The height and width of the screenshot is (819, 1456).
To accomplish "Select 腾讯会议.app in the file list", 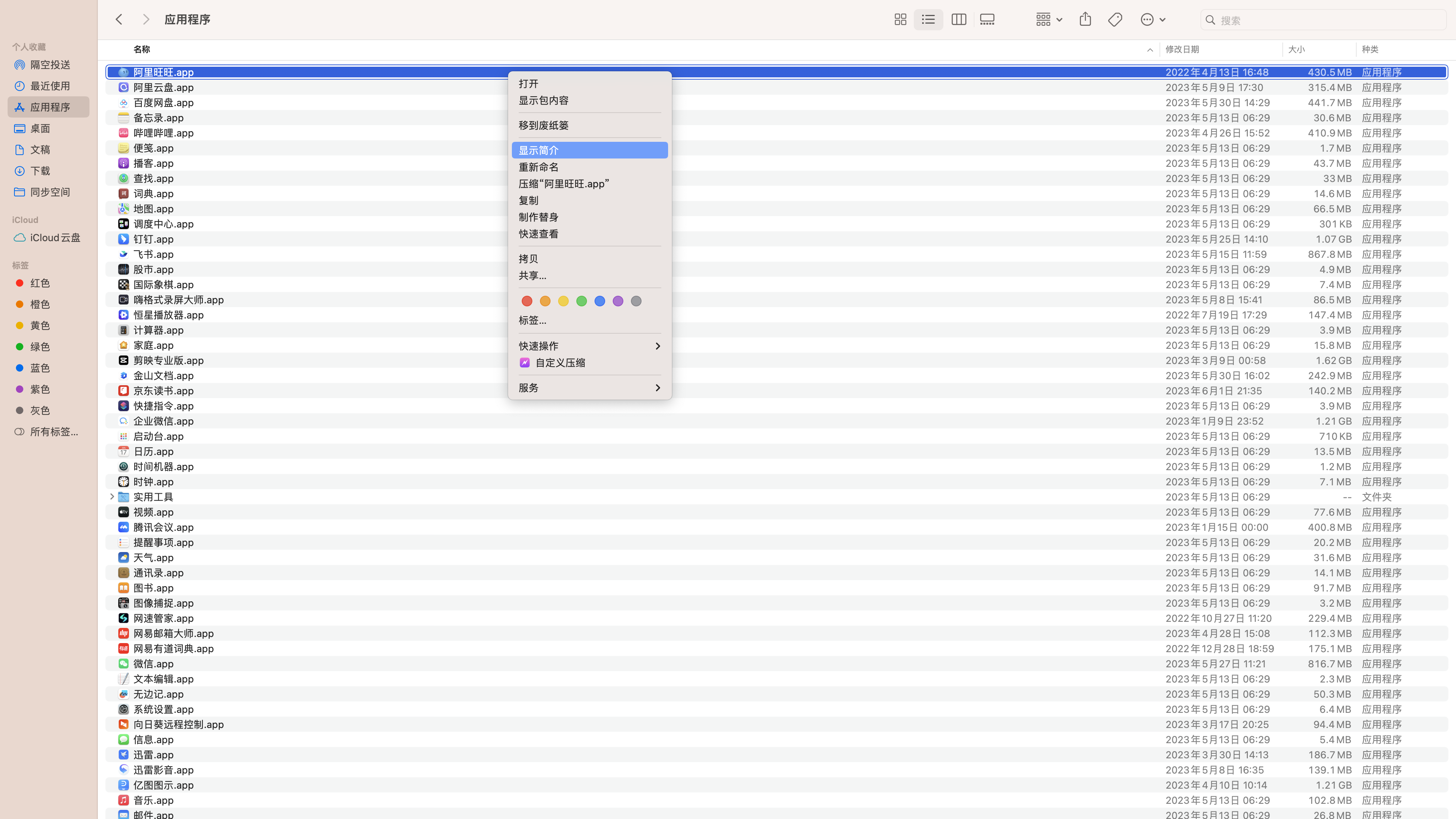I will (x=777, y=527).
